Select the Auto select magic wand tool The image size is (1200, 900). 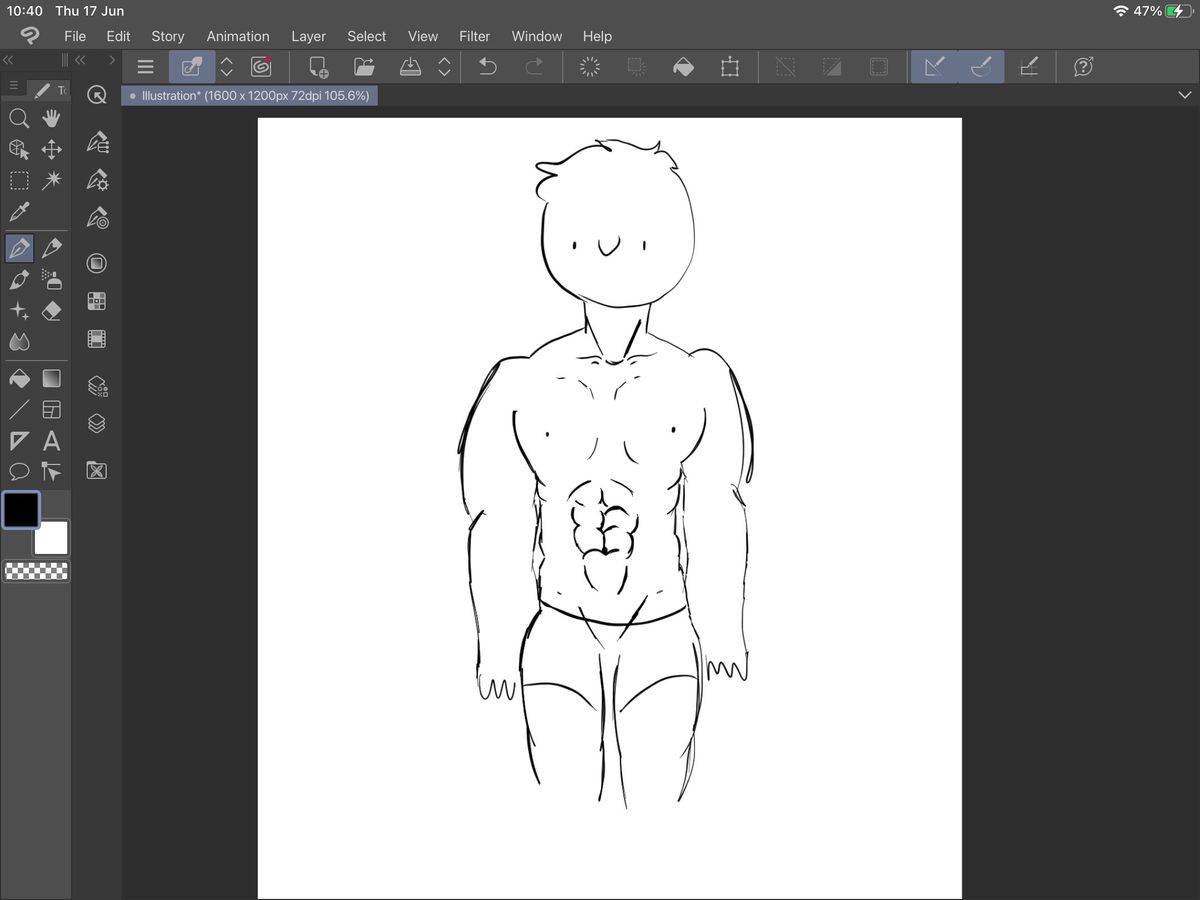pos(51,181)
